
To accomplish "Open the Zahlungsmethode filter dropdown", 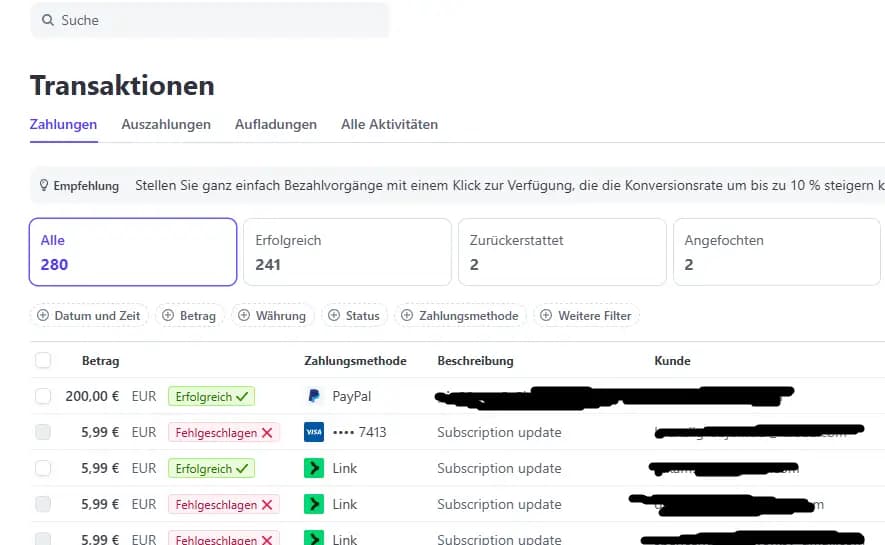I will pos(460,316).
